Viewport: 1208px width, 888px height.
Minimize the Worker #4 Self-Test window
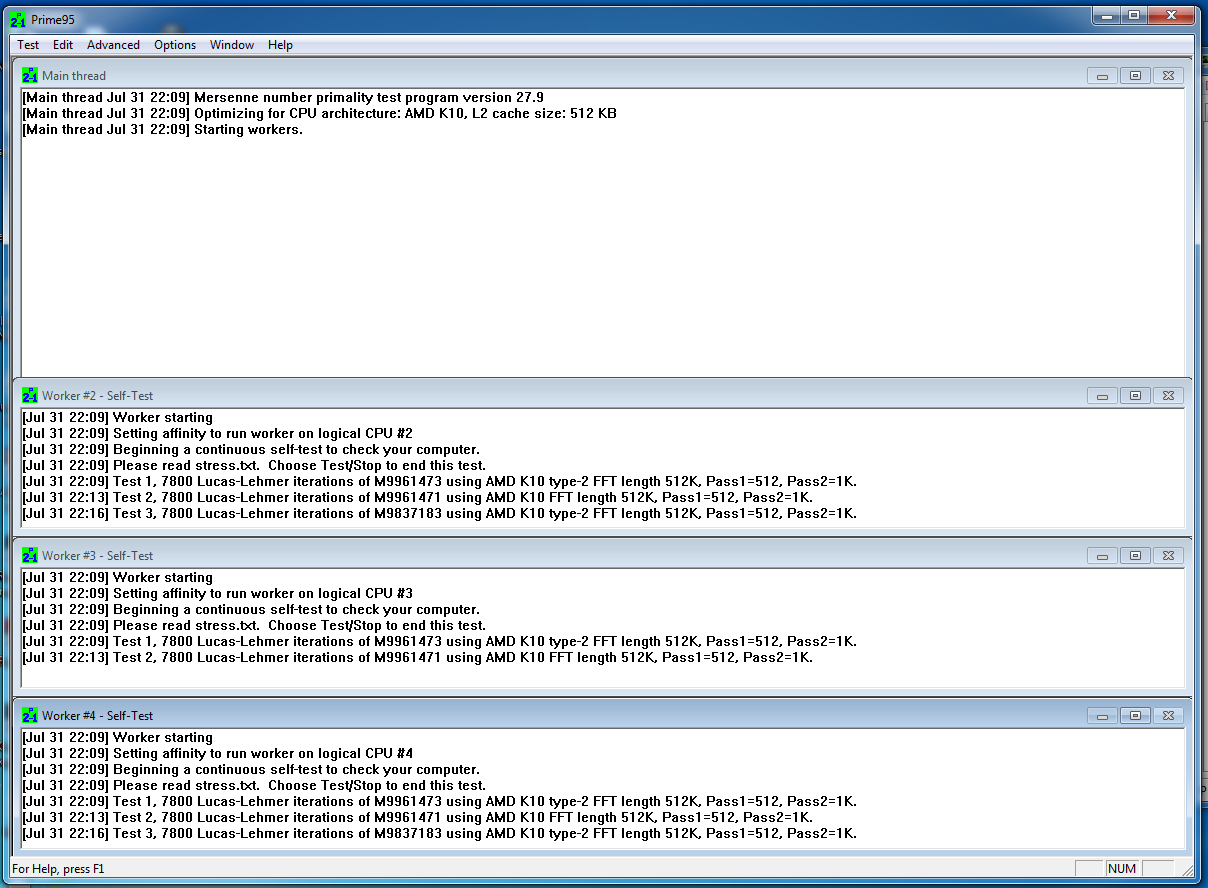[1102, 716]
